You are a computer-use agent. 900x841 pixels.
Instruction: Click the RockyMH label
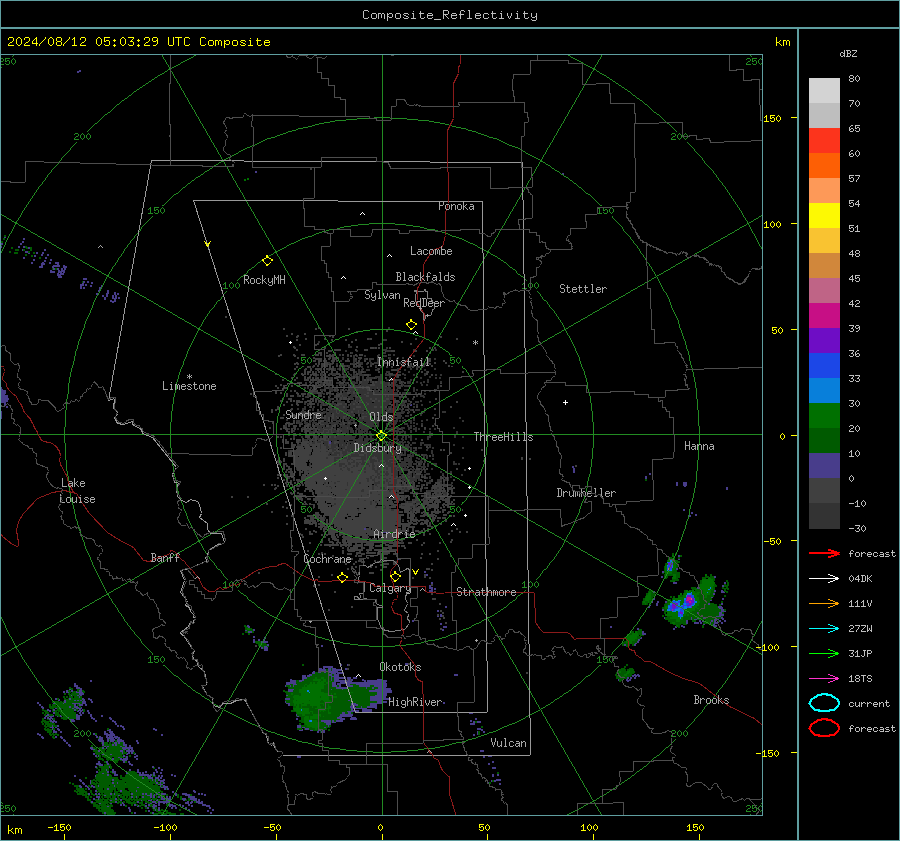tap(264, 280)
